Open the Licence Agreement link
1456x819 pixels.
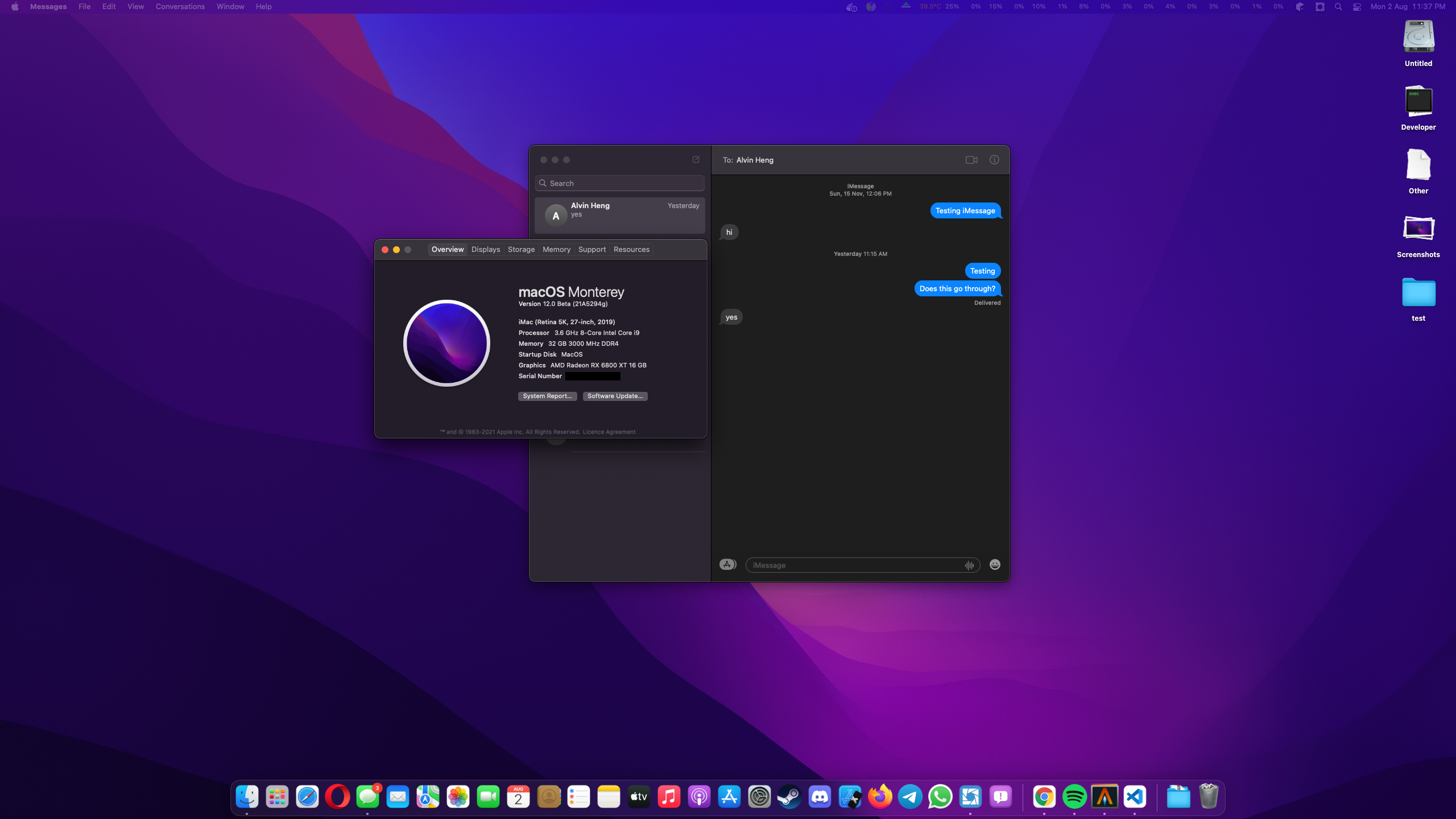[609, 432]
